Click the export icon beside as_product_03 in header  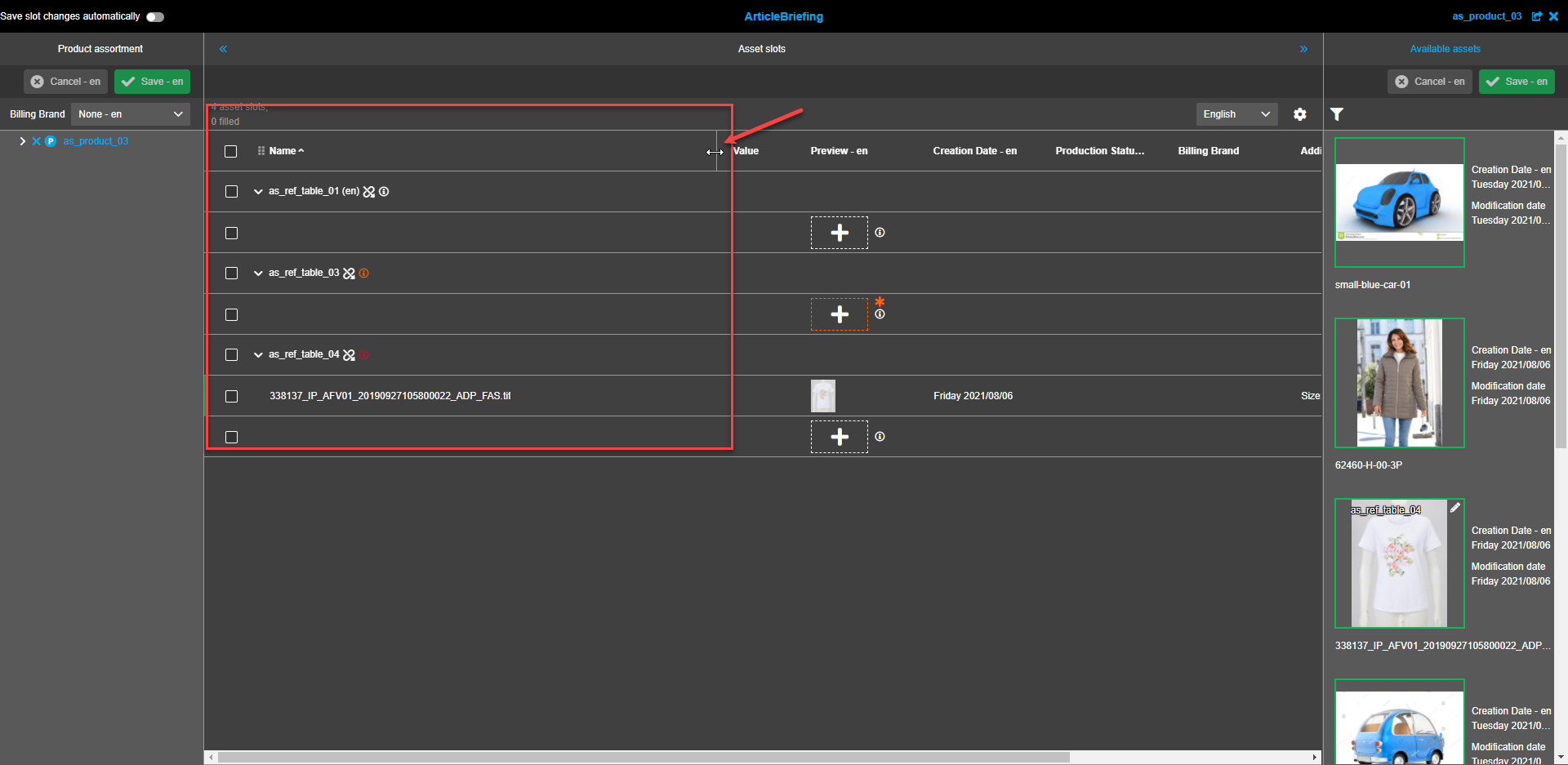coord(1537,16)
